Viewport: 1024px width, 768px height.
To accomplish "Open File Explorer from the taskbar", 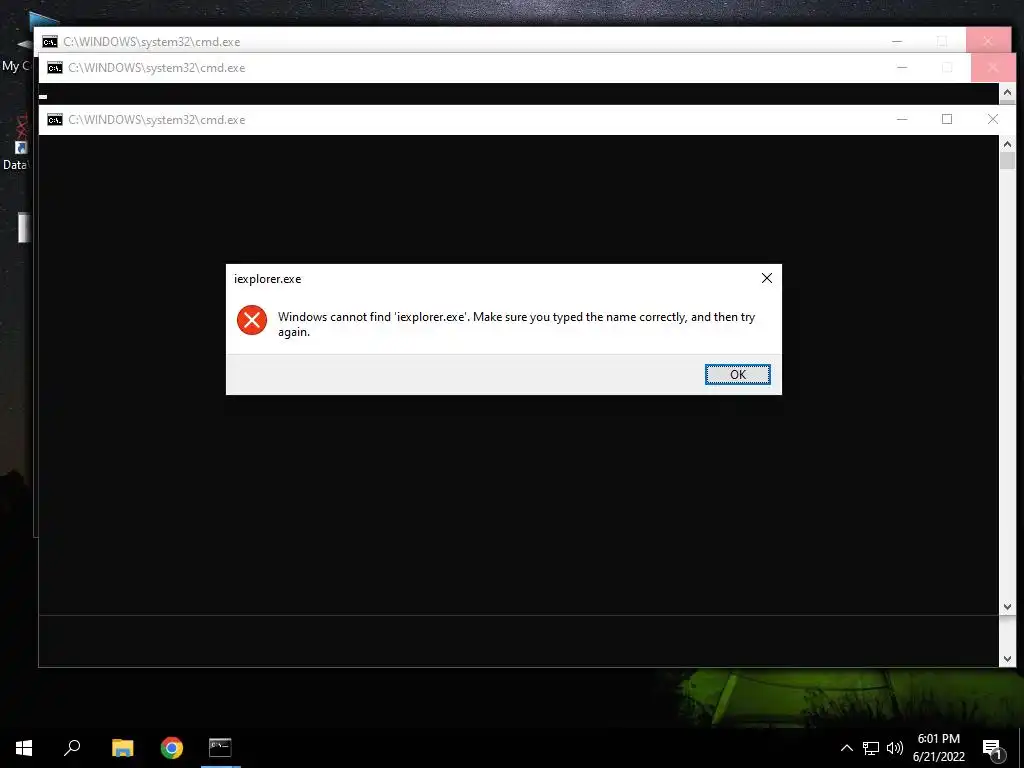I will click(122, 748).
